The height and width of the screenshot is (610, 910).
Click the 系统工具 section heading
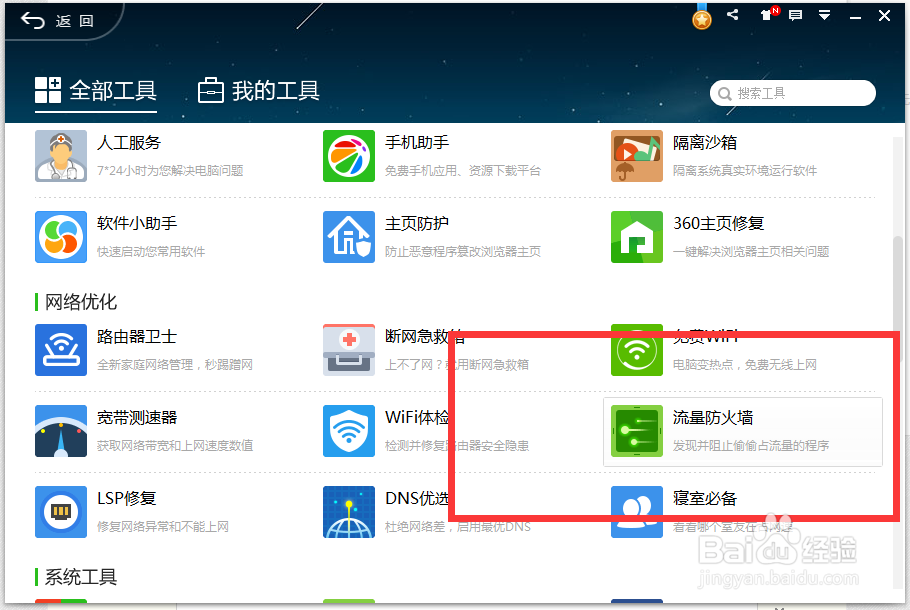(81, 577)
